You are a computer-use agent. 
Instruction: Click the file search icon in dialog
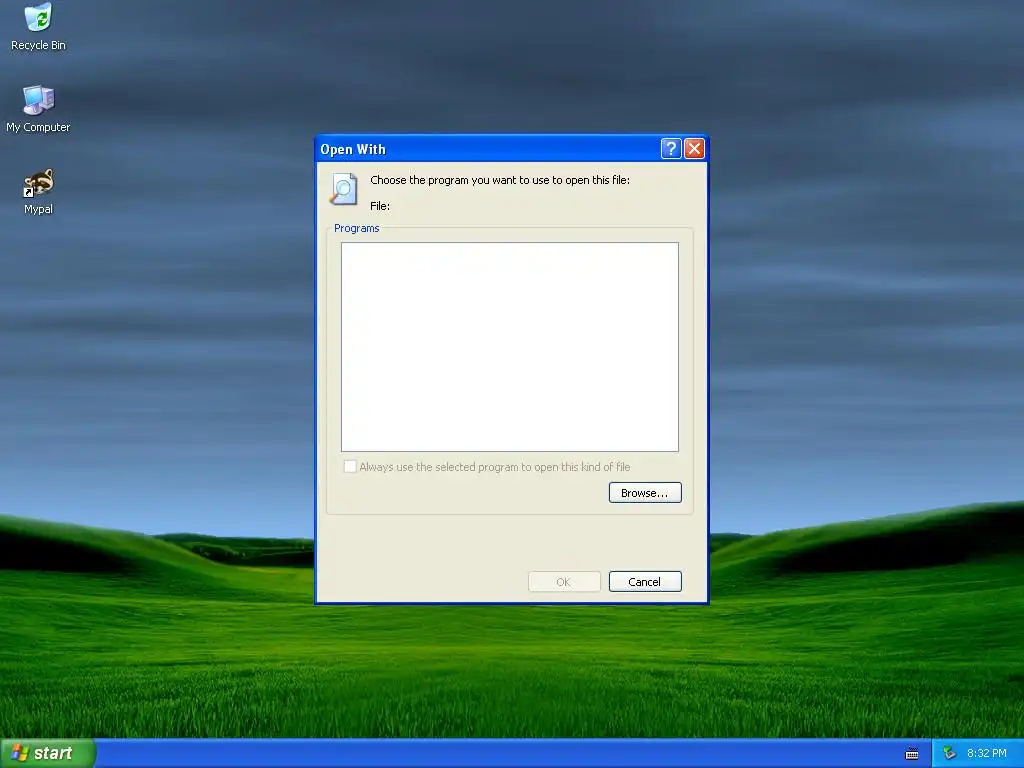tap(344, 189)
